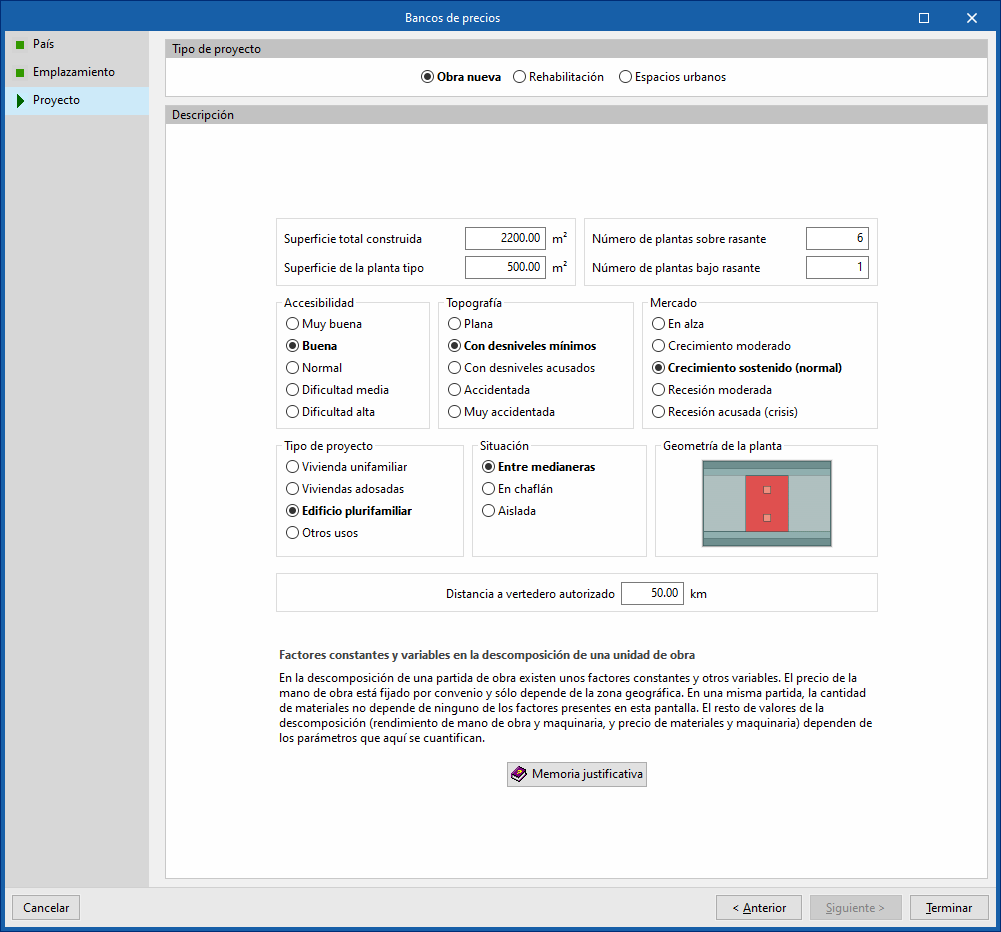Pick Viviendas adosadas project type
Screen dimensions: 1001x932
(345, 489)
